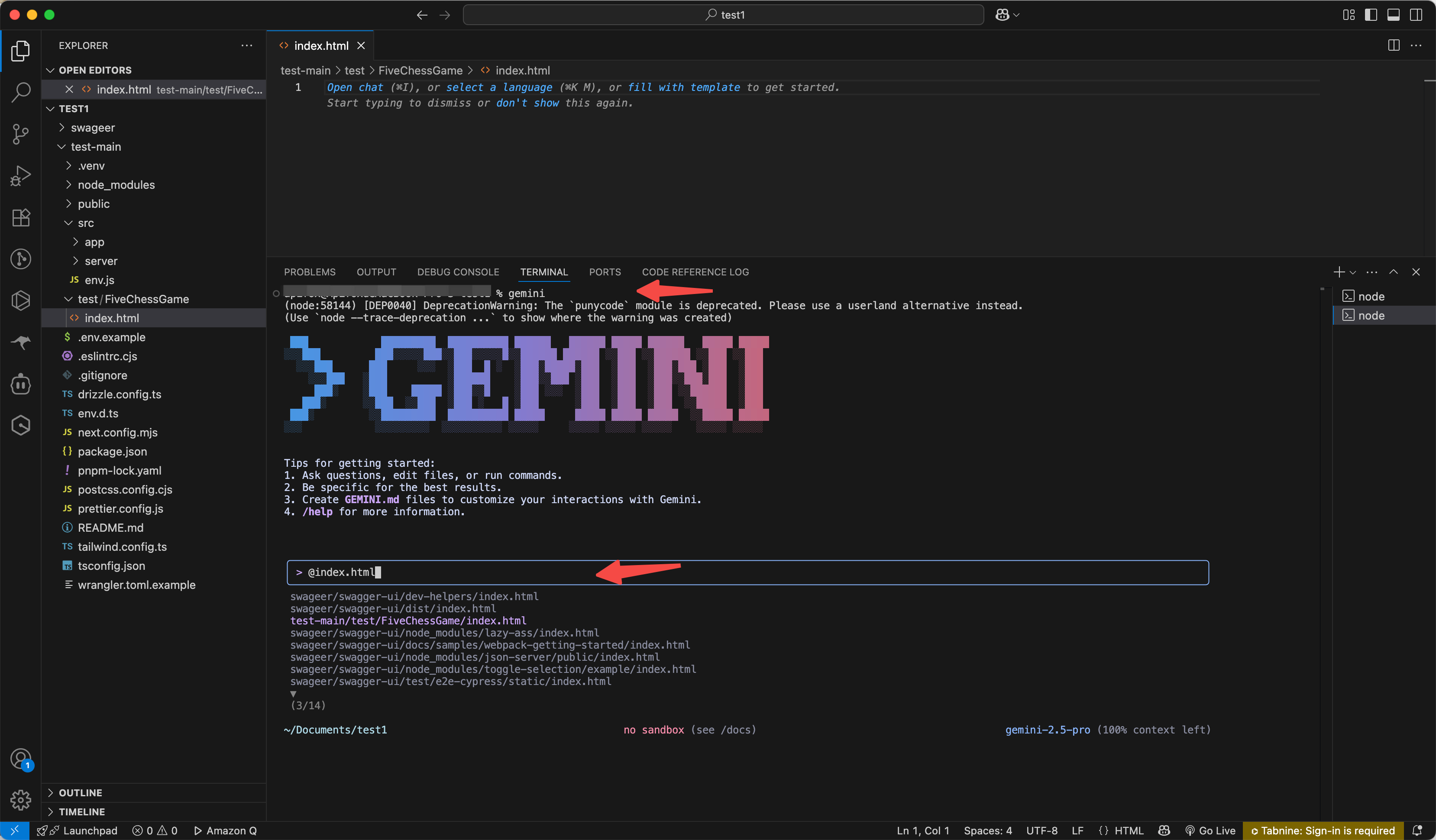Toggle the primary side bar visibility
This screenshot has width=1436, height=840.
pos(1371,15)
